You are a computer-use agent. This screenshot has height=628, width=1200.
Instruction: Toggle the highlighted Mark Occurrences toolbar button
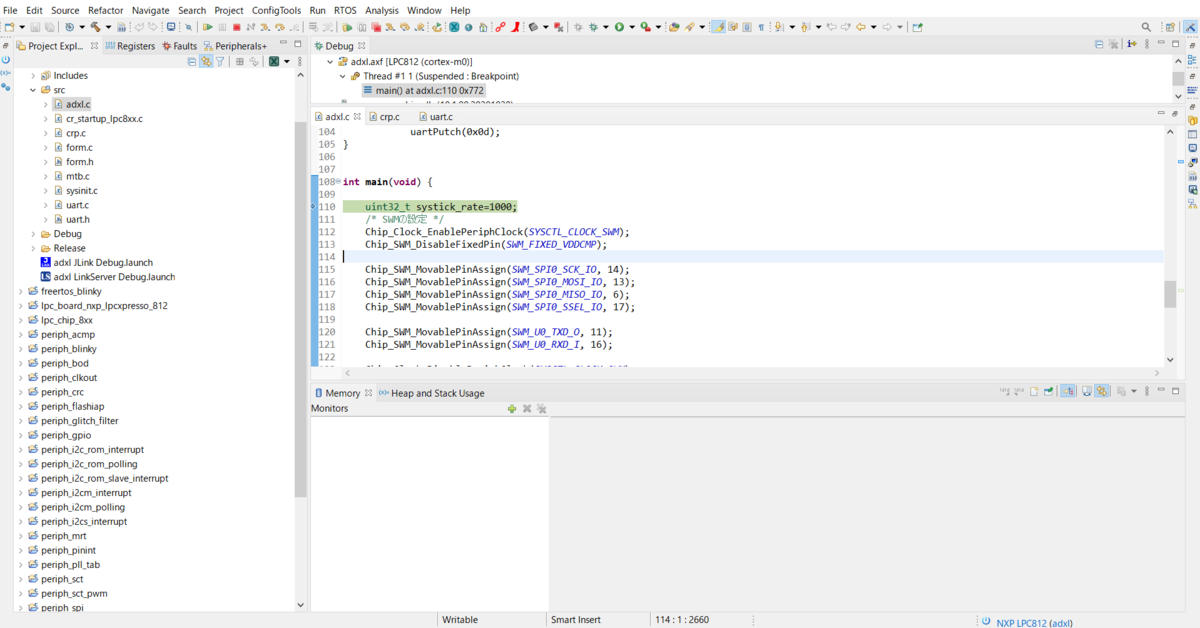pos(718,27)
